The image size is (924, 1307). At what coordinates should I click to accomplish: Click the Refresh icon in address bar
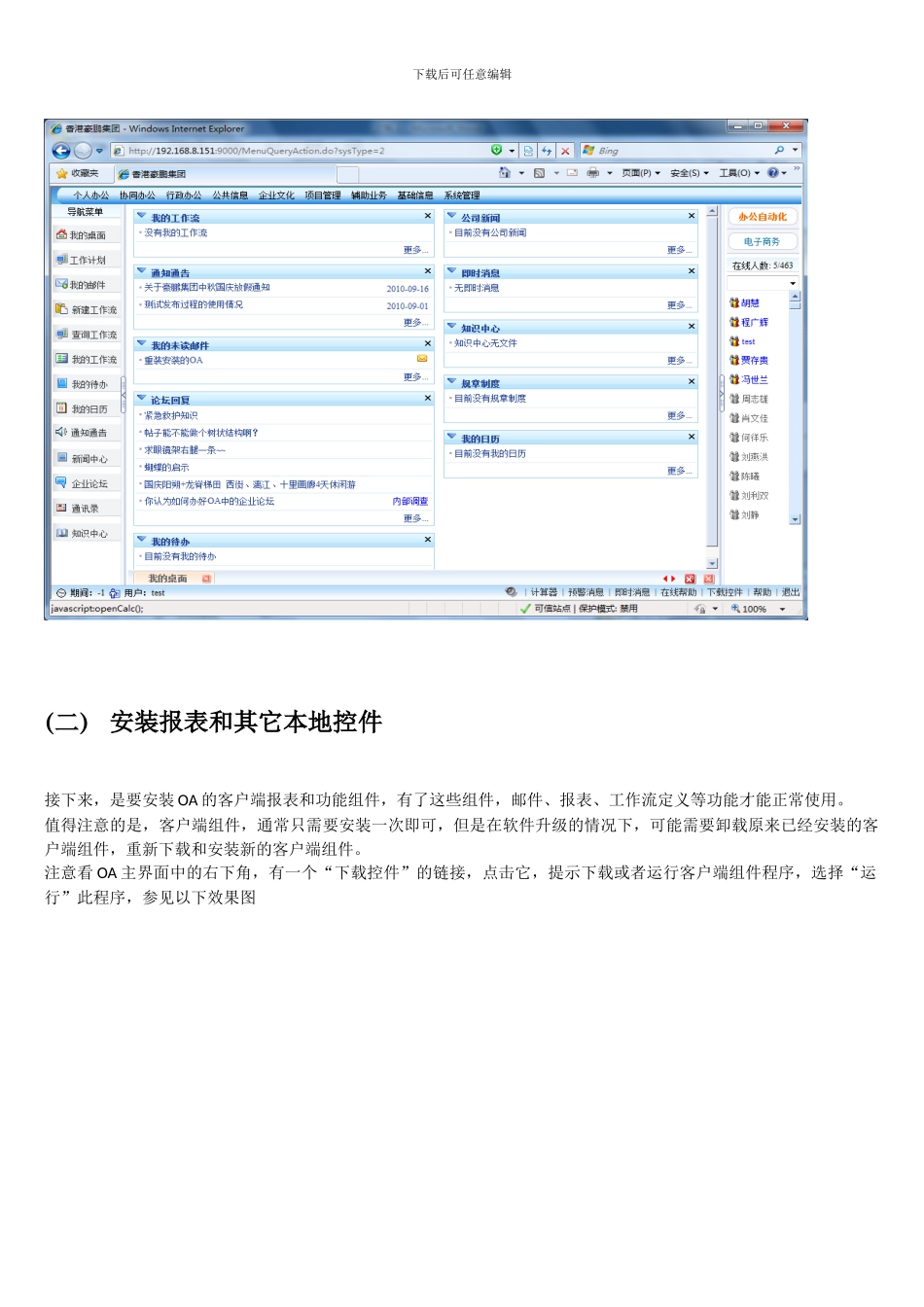coord(547,151)
